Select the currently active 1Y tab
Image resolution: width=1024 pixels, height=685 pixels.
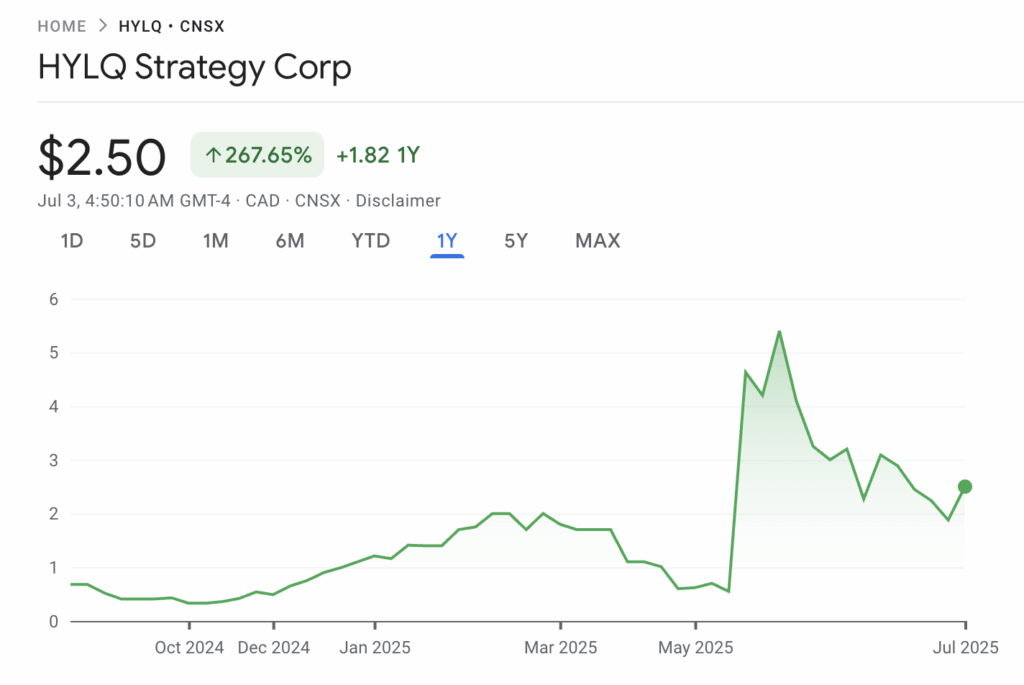446,241
